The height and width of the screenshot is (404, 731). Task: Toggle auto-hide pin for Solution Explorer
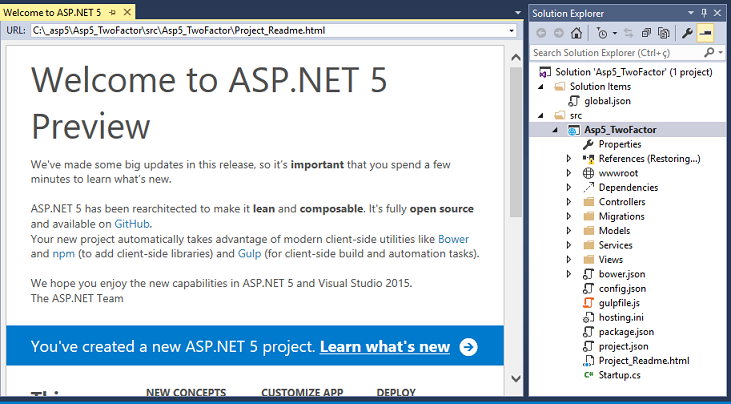[x=704, y=13]
